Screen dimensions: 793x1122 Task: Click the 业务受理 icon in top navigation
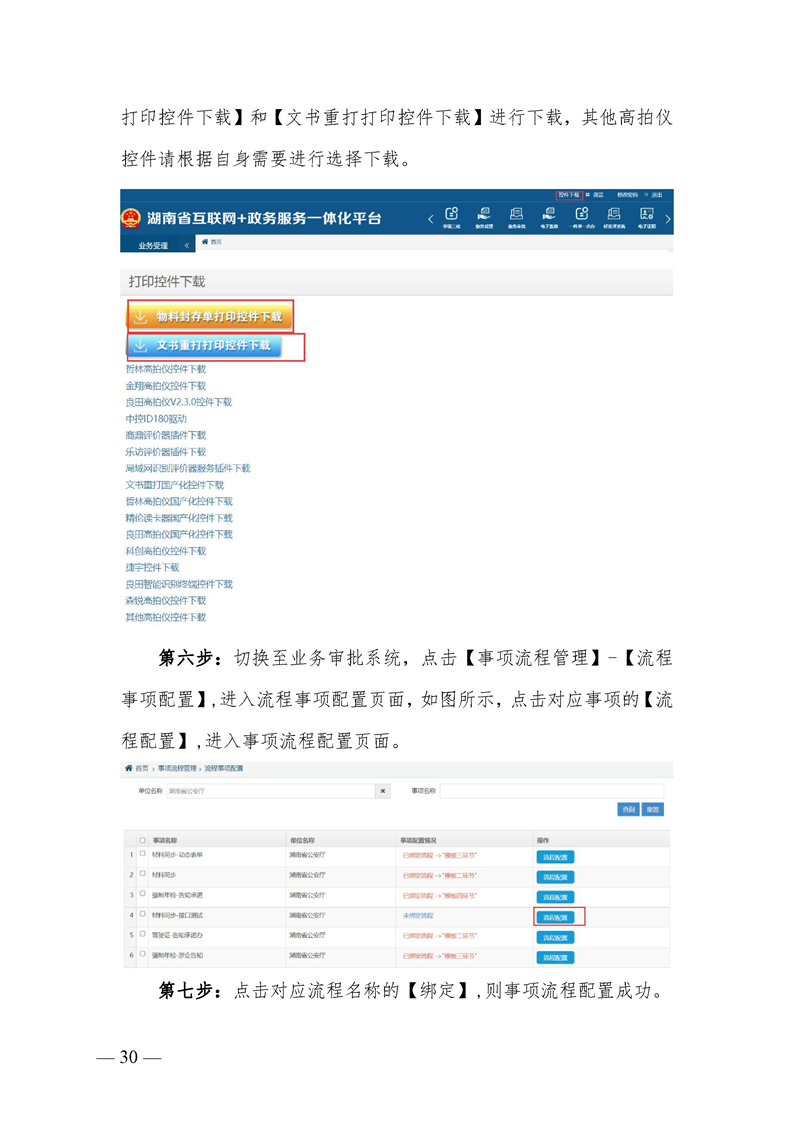click(x=485, y=217)
